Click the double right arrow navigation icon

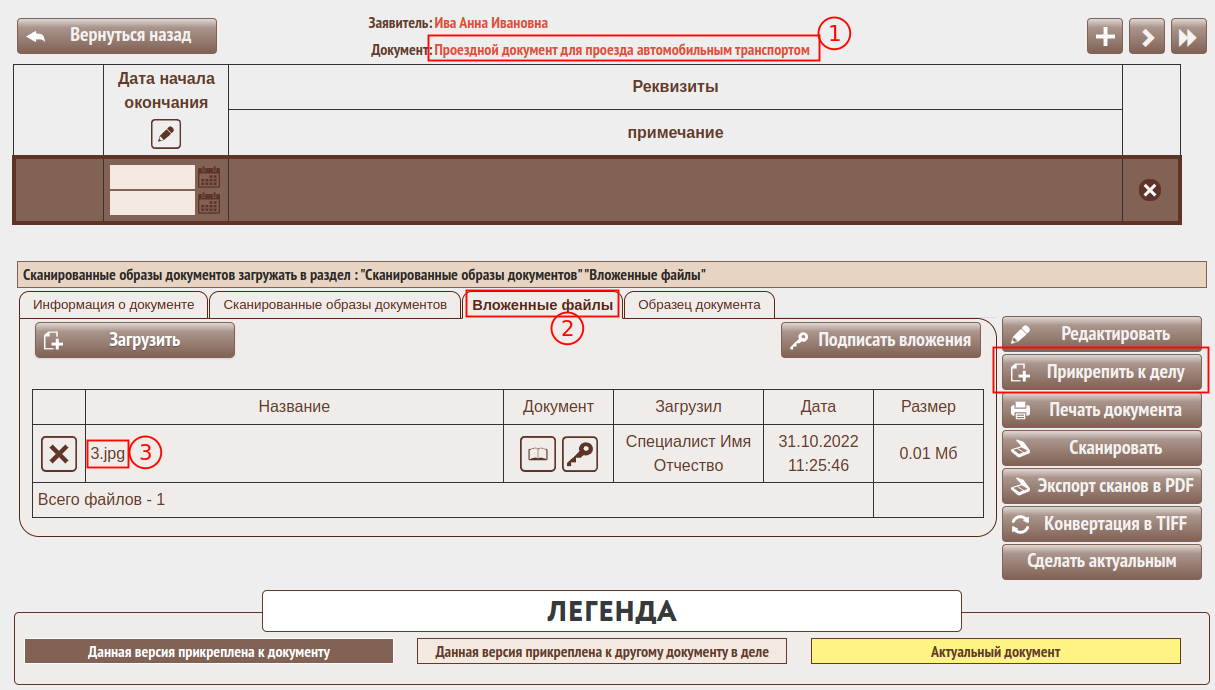point(1187,37)
